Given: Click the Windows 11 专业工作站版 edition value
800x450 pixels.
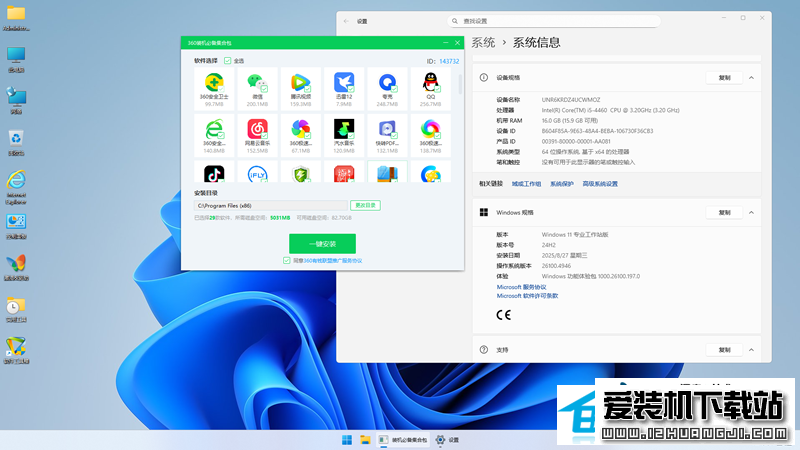Looking at the screenshot, I should [575, 235].
